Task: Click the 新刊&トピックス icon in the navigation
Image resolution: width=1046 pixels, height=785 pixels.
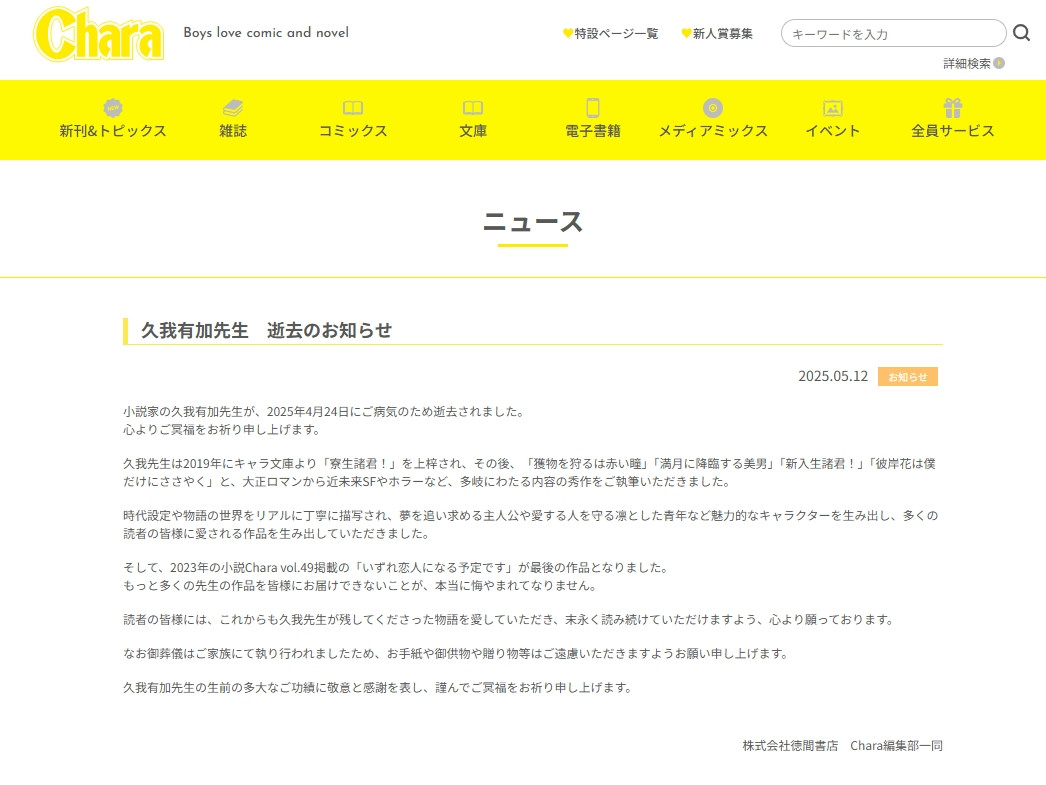Action: 113,108
